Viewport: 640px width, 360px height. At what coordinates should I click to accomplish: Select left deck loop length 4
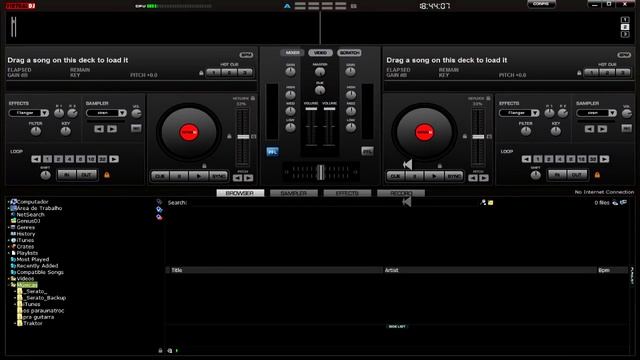click(69, 159)
